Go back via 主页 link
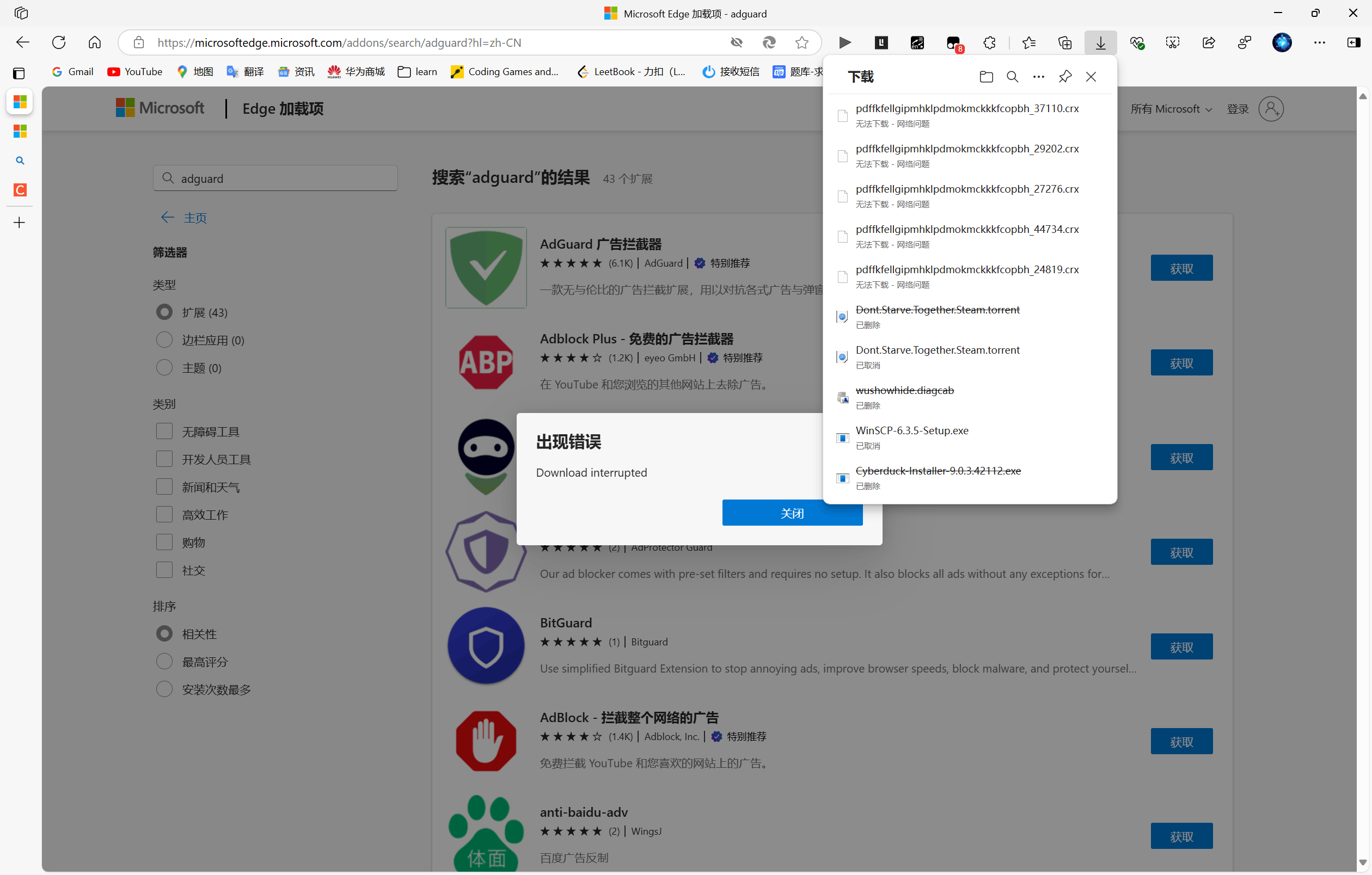1372x875 pixels. pyautogui.click(x=183, y=218)
